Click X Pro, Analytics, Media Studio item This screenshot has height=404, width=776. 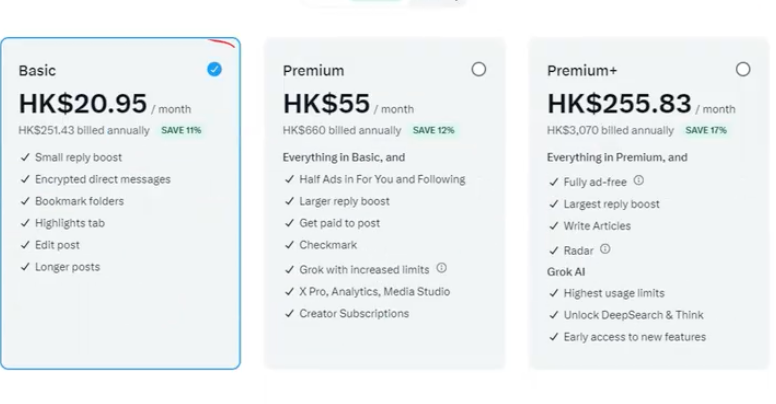tap(374, 291)
